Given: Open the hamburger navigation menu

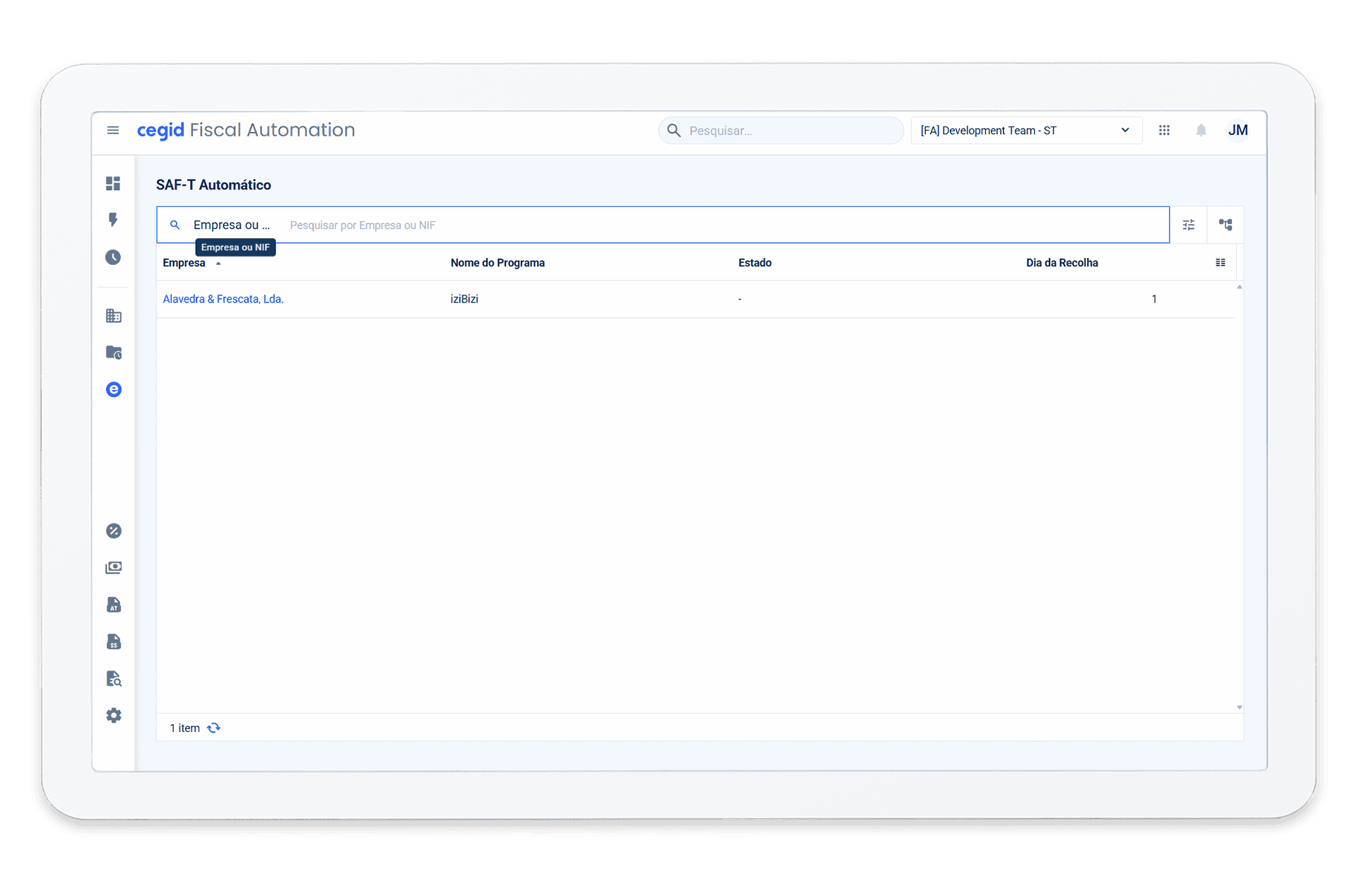Looking at the screenshot, I should 112,130.
